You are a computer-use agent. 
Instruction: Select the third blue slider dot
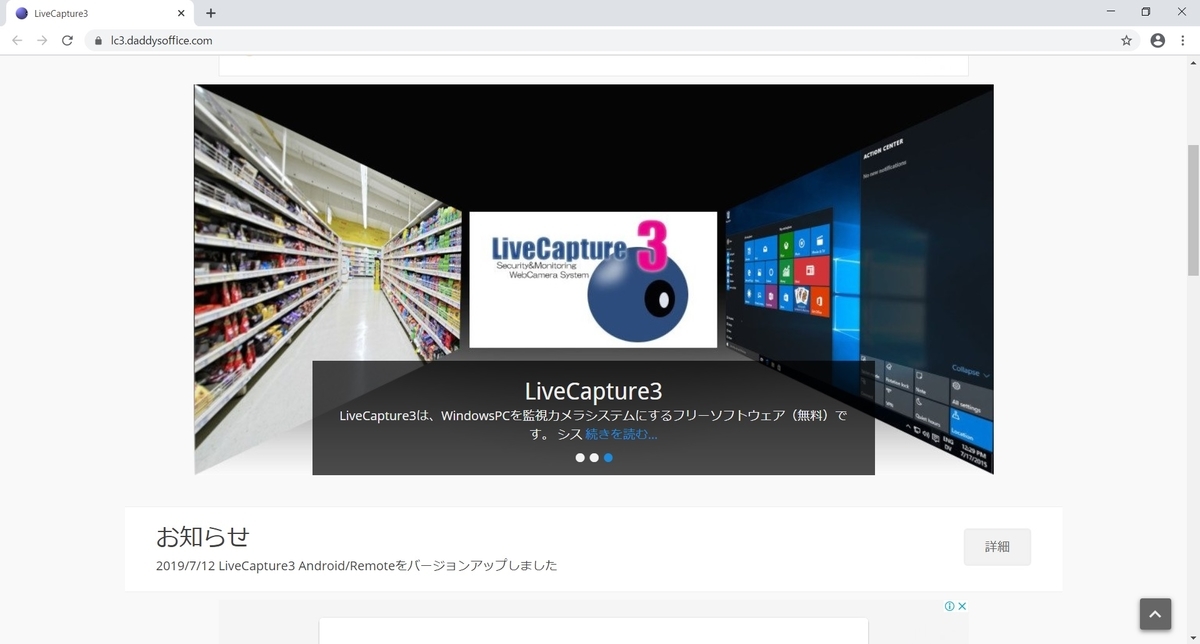pos(608,458)
